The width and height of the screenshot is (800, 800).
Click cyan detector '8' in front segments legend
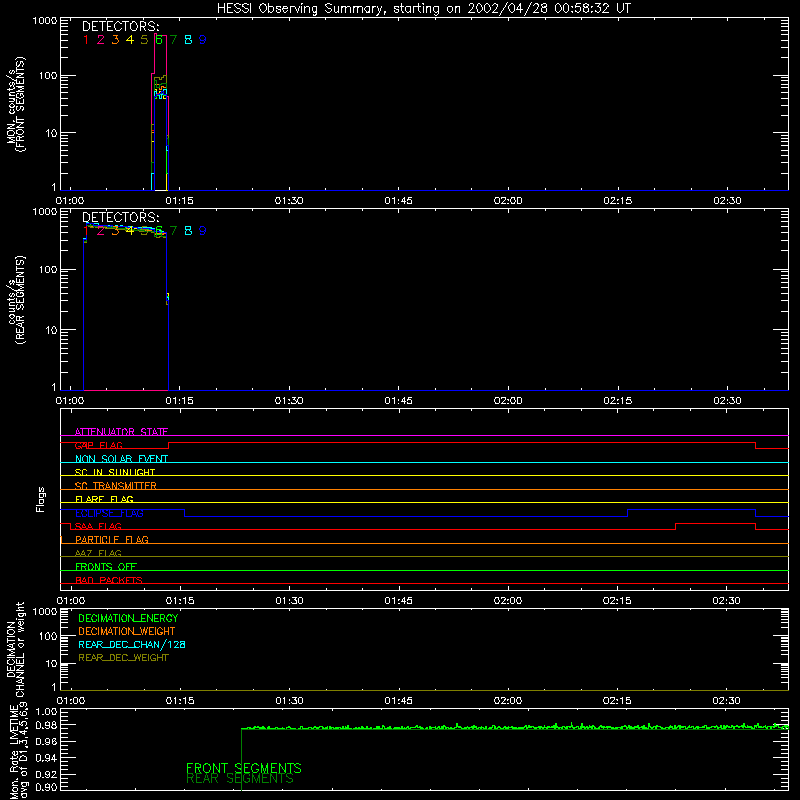click(188, 40)
